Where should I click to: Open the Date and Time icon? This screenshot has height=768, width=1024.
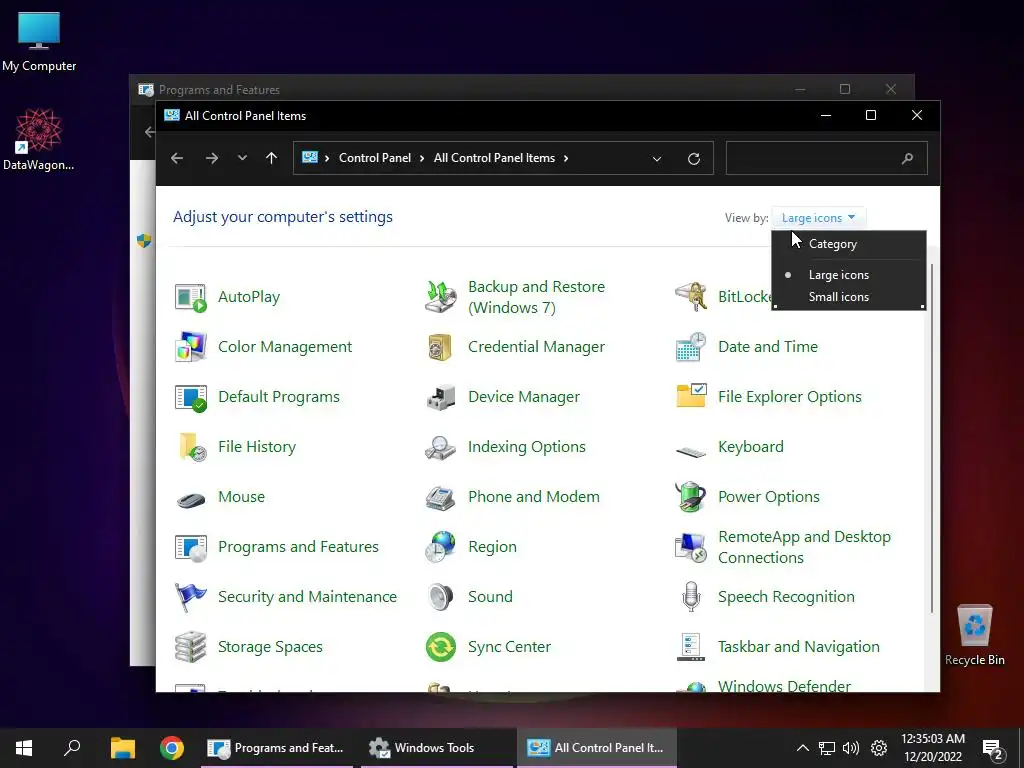coord(691,347)
